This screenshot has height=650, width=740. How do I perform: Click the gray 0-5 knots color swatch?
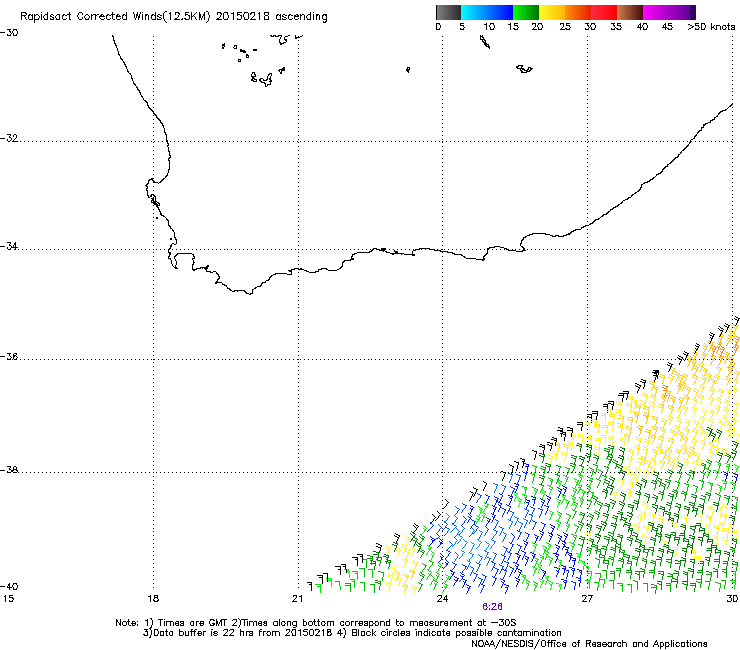click(448, 12)
